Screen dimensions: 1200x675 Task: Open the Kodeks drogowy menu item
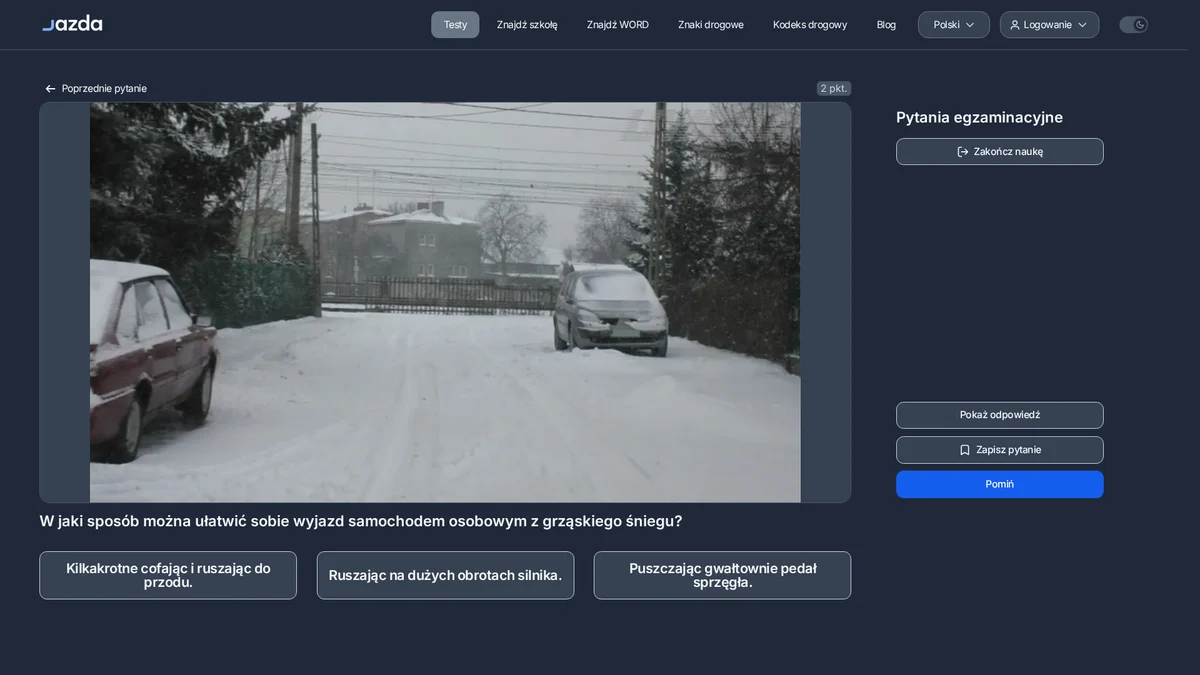[x=810, y=25]
